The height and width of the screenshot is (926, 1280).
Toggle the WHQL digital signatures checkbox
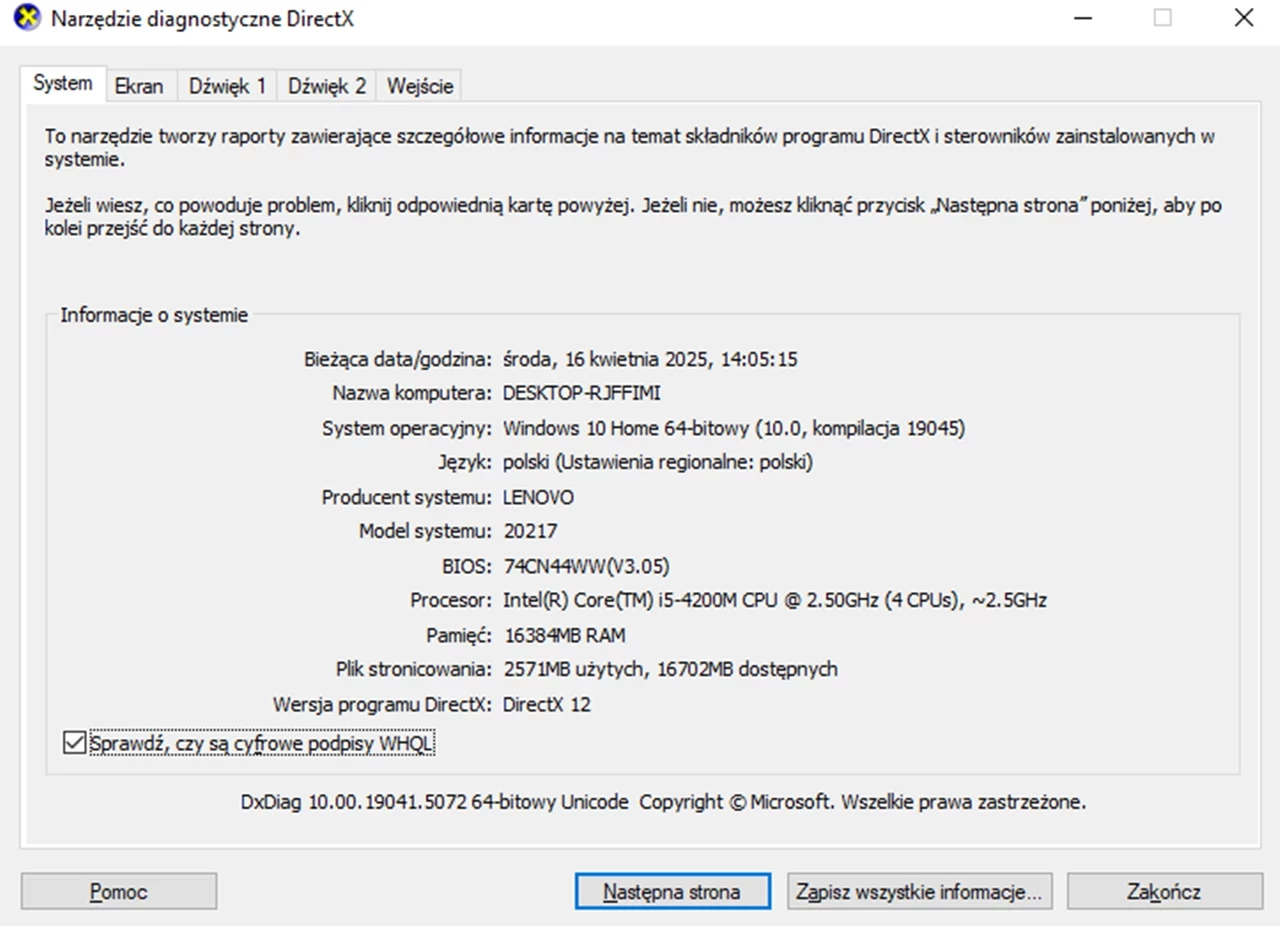73,743
